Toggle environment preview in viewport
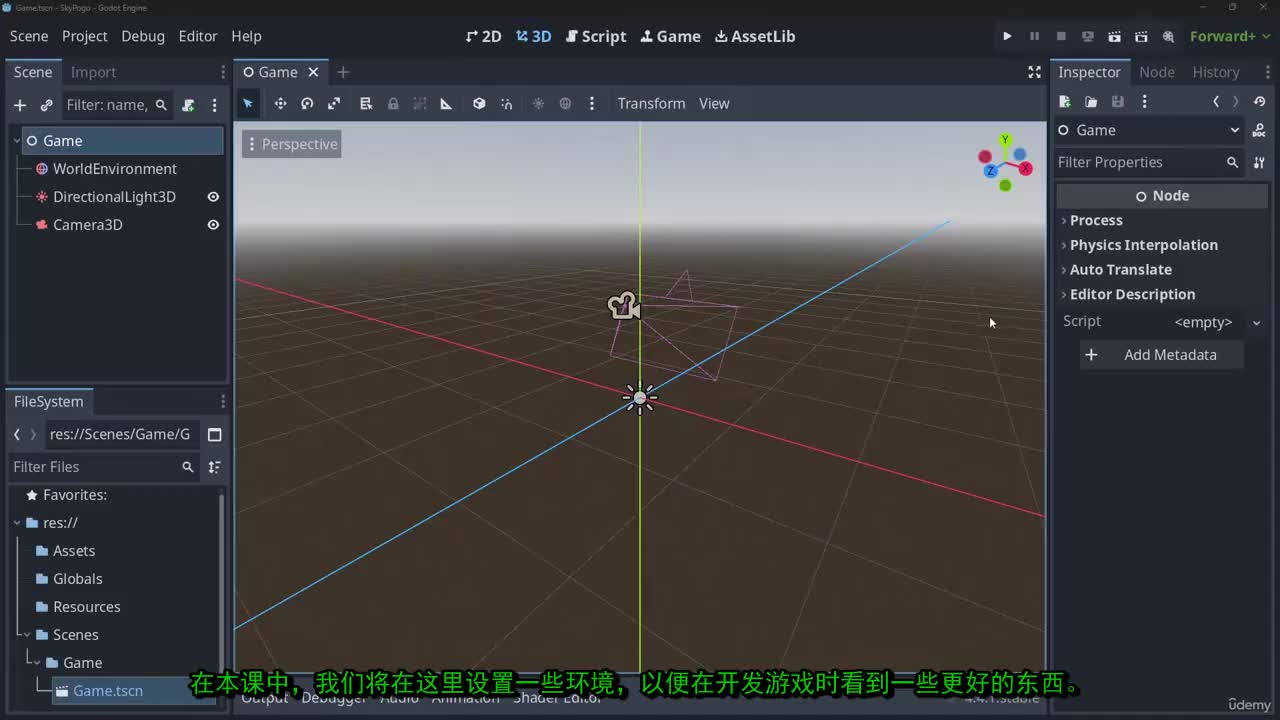The image size is (1280, 720). (x=565, y=103)
